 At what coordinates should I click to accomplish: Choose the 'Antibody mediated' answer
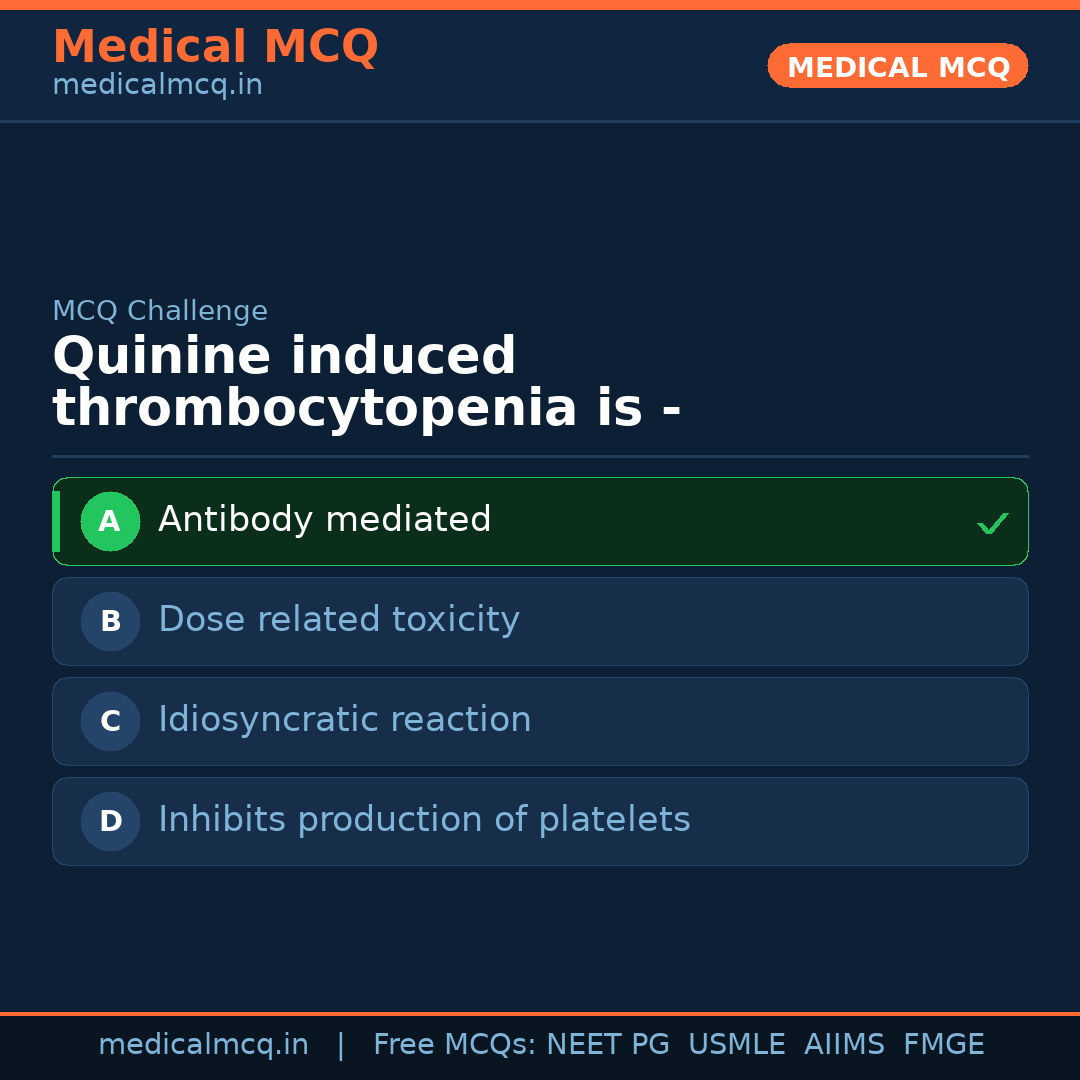point(325,520)
